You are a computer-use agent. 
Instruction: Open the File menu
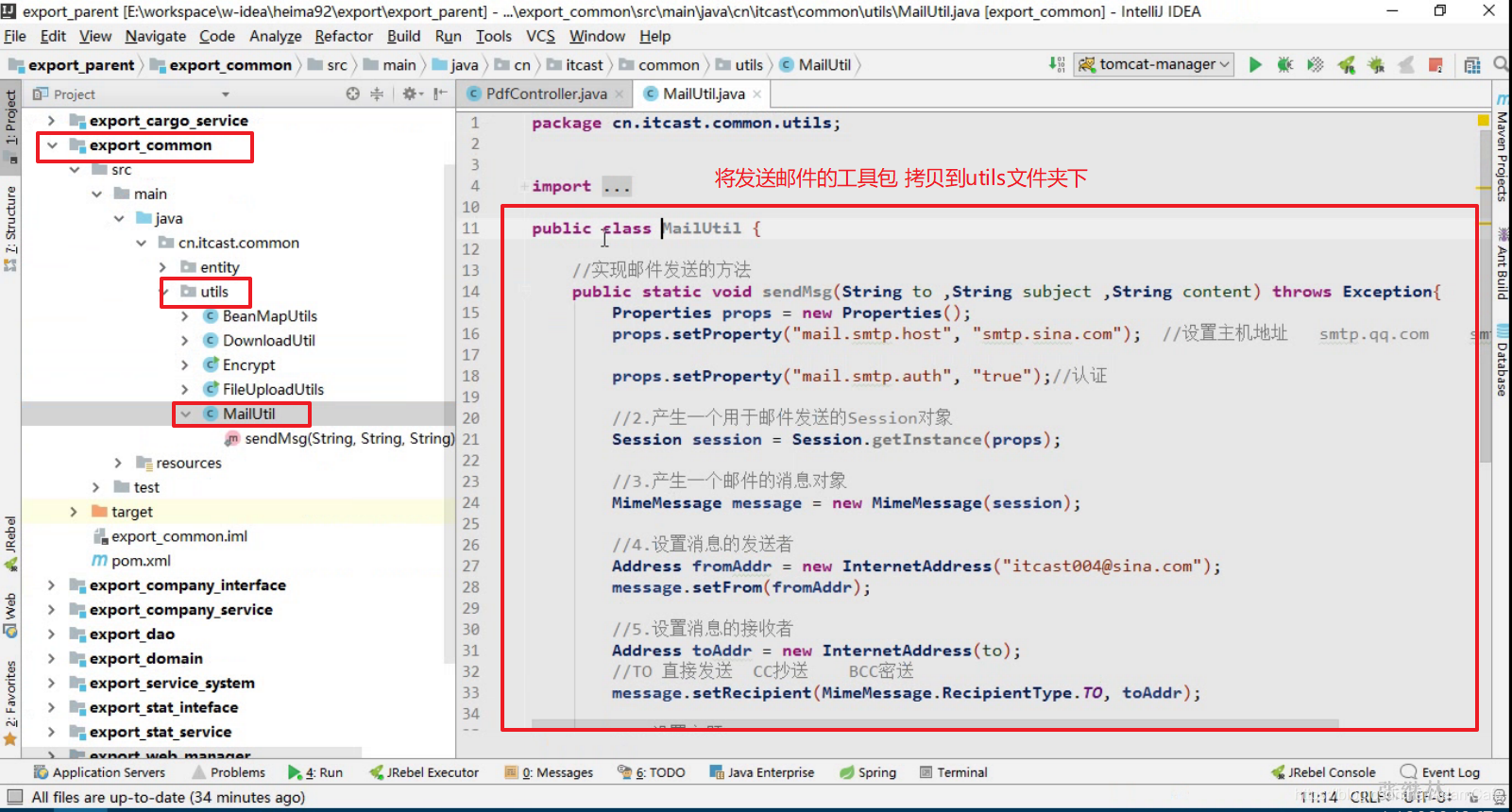[15, 36]
